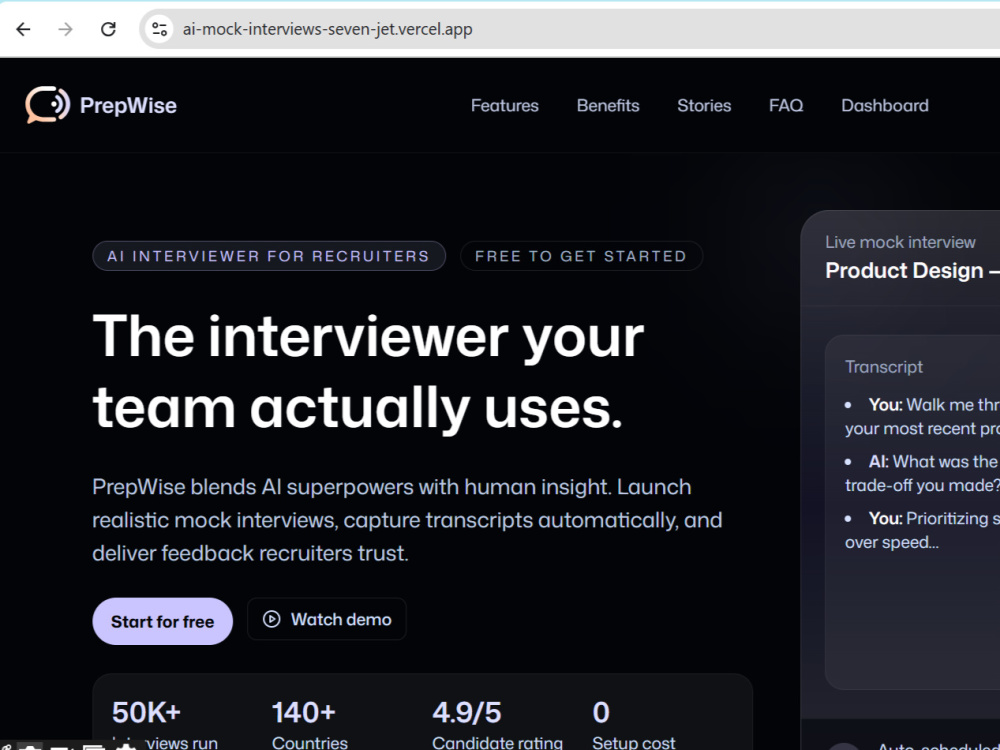Click the Product Design card title

click(x=913, y=270)
